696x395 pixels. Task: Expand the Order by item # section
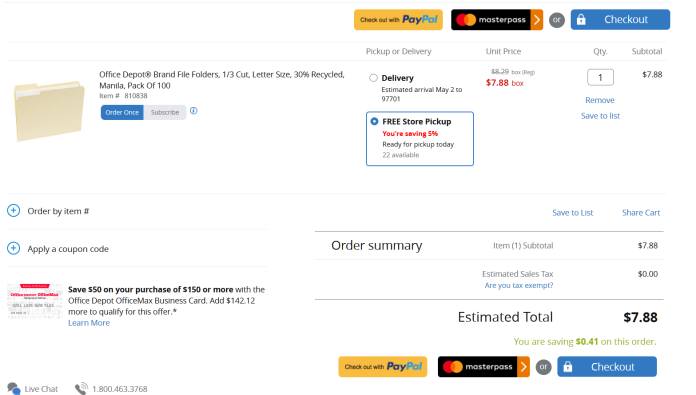13,210
